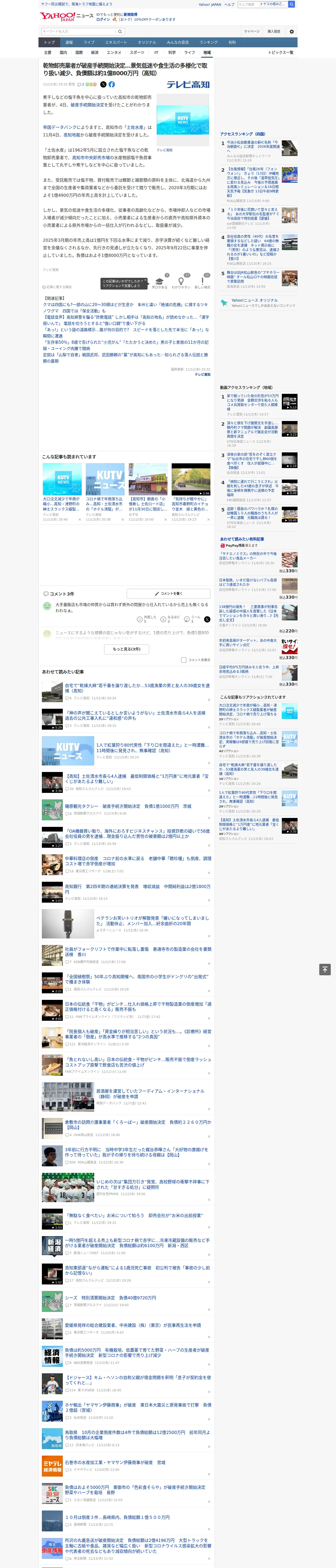Share article on Facebook
This screenshot has height=1568, width=336.
pyautogui.click(x=111, y=85)
